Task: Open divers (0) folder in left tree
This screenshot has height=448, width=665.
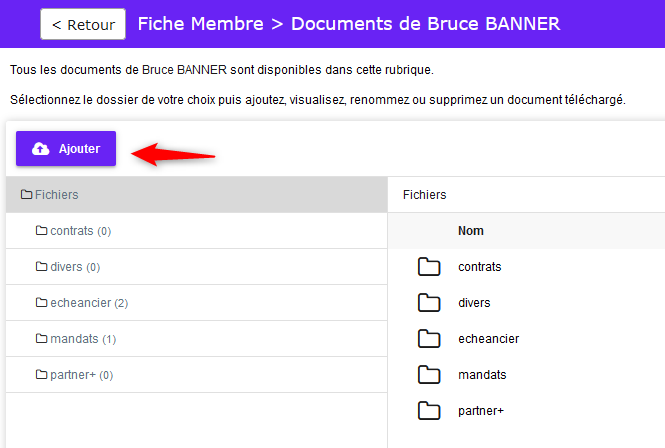Action: pyautogui.click(x=197, y=267)
